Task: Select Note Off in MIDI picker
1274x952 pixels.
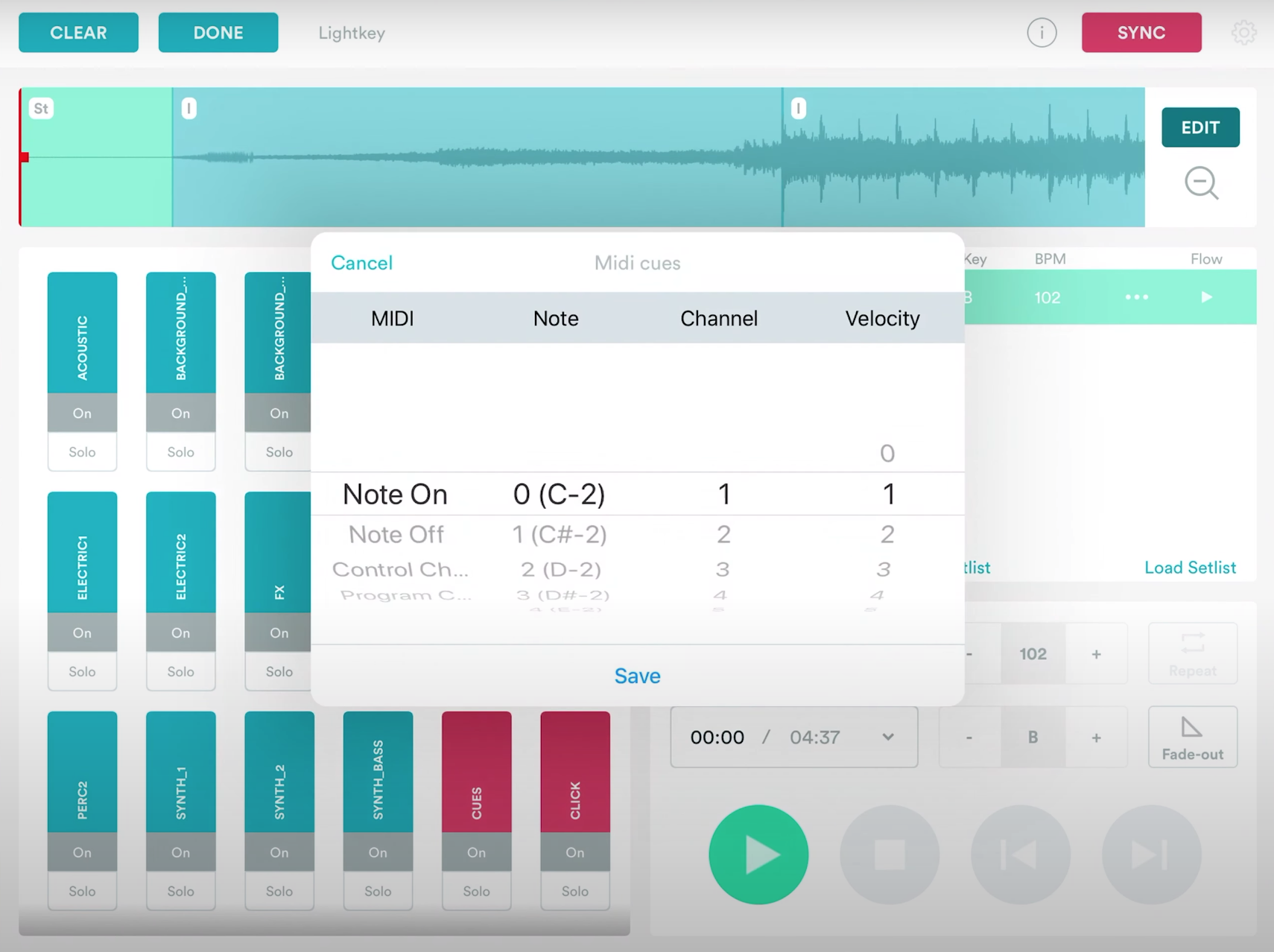Action: pos(396,534)
